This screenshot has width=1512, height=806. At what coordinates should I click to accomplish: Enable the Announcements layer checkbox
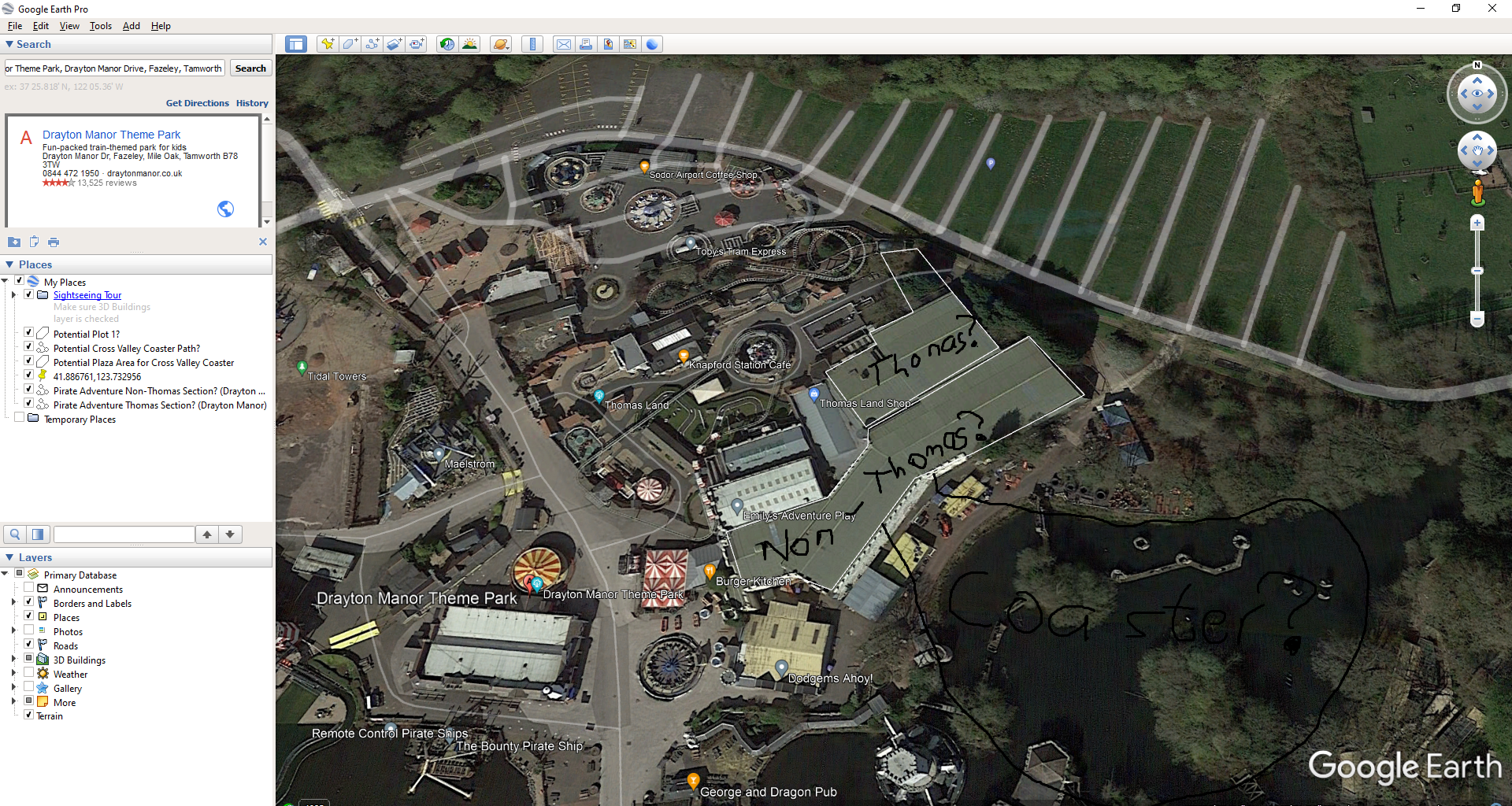pyautogui.click(x=29, y=588)
